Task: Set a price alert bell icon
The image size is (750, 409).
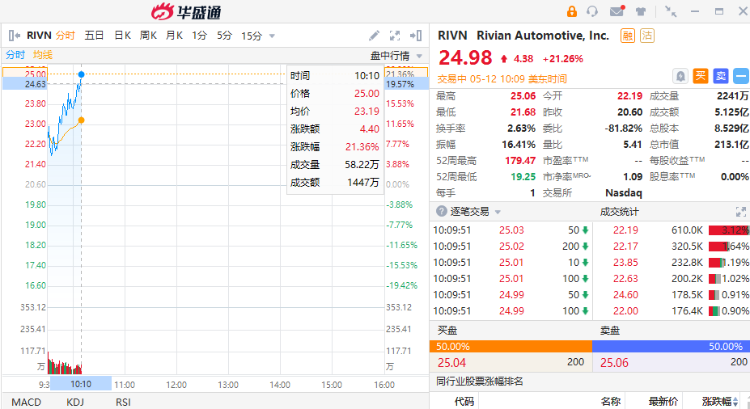Action: click(680, 76)
